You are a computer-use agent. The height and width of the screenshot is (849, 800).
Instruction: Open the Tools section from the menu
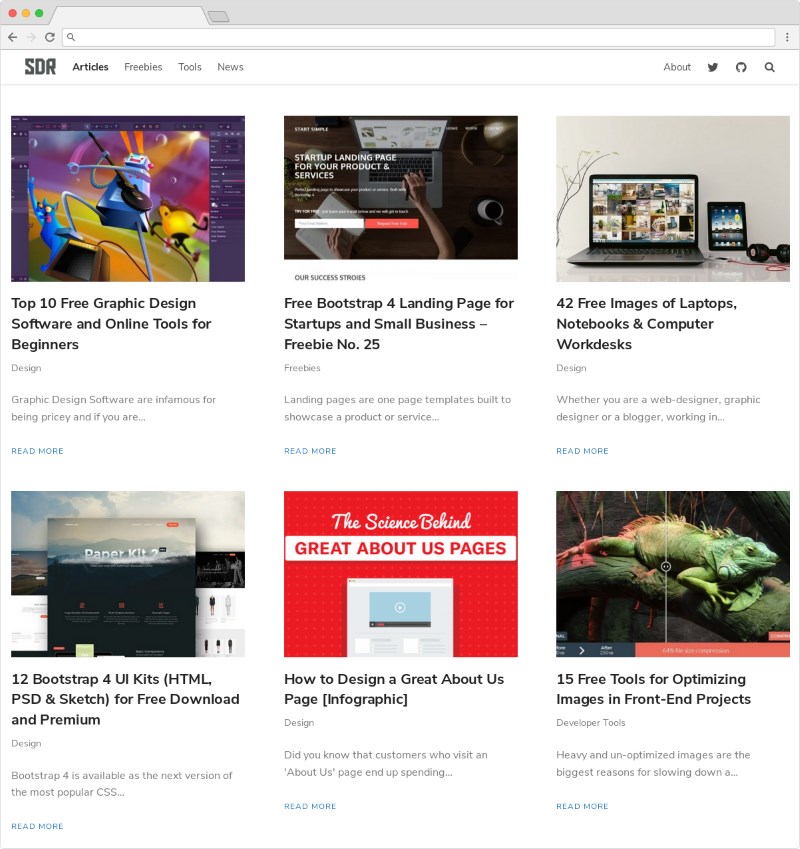(x=190, y=67)
